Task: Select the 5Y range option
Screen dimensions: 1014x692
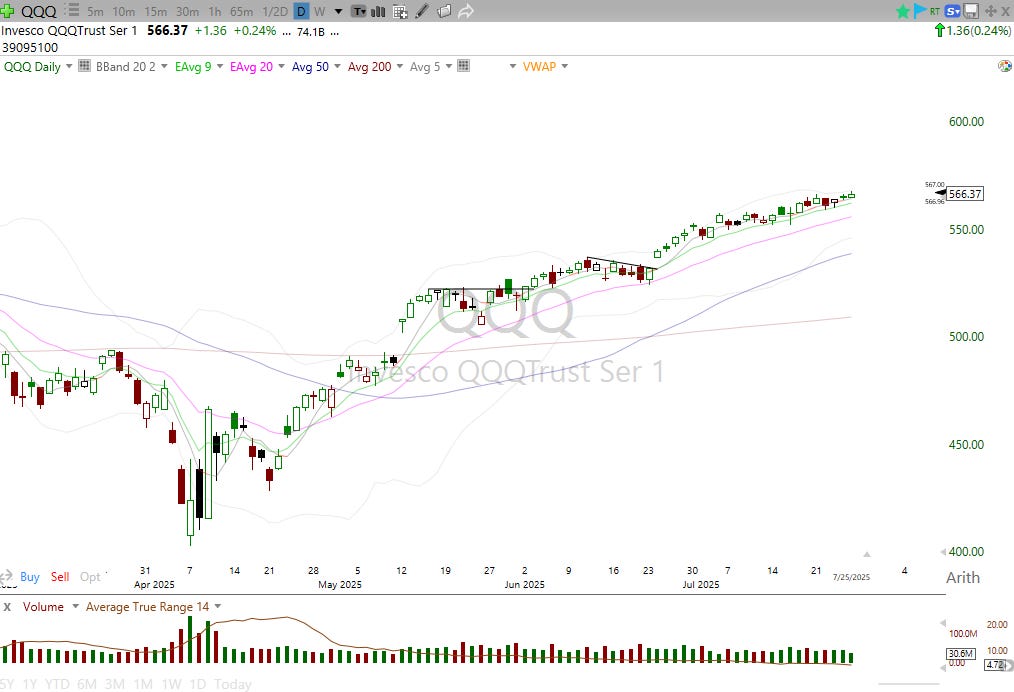Action: 6,684
